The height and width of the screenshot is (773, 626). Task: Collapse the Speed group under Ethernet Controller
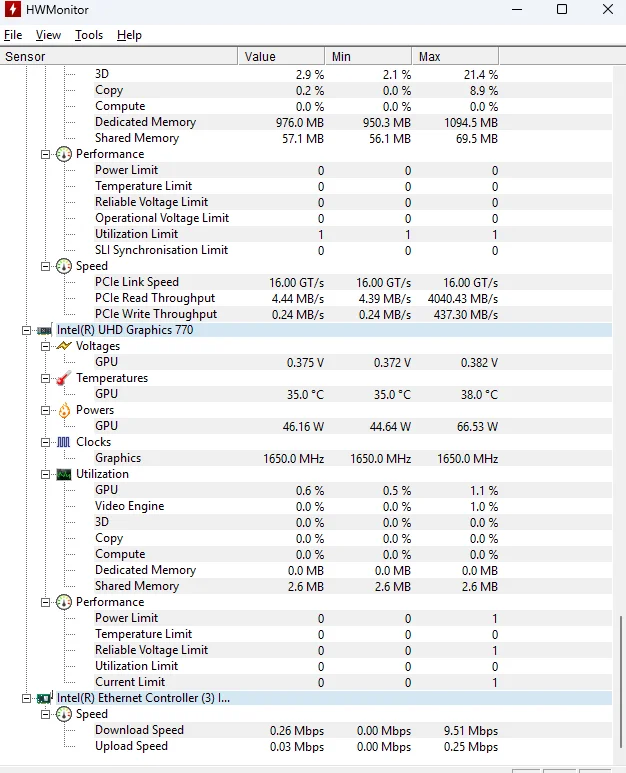(45, 714)
